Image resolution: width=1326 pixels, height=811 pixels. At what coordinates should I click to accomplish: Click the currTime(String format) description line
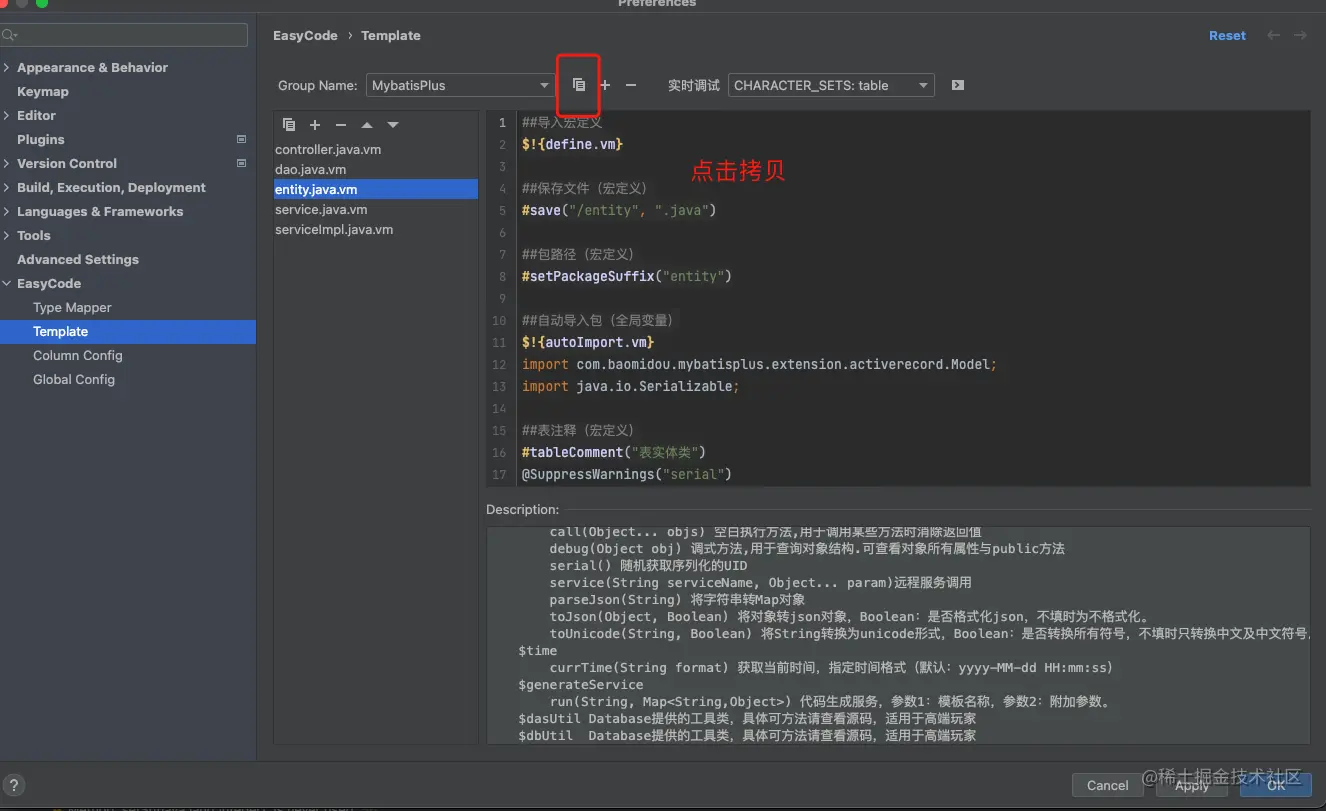pyautogui.click(x=831, y=667)
